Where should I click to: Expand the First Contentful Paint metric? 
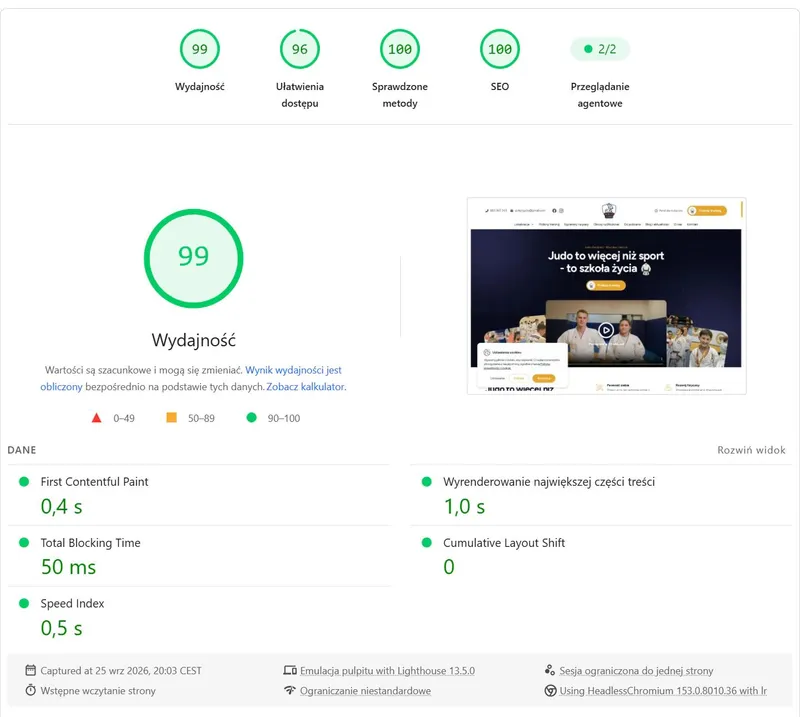(x=199, y=495)
